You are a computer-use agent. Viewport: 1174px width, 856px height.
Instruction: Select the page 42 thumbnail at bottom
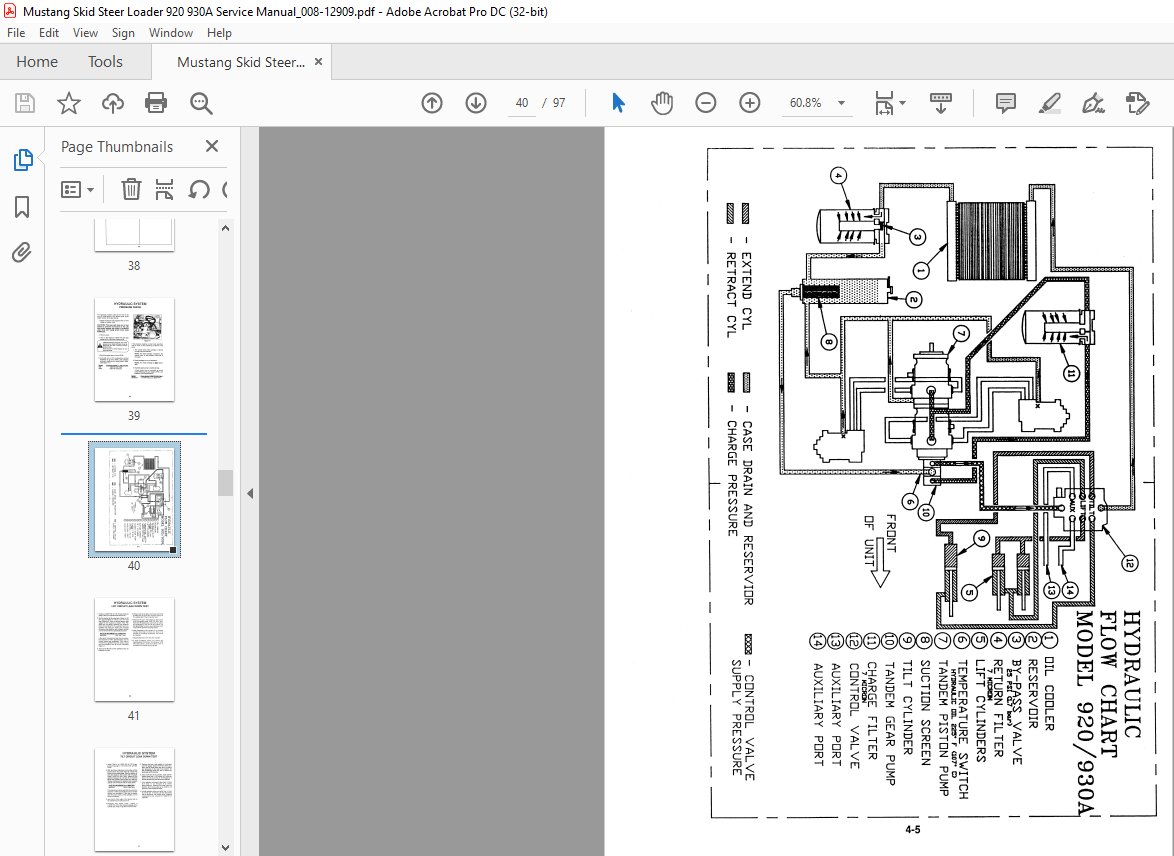pyautogui.click(x=134, y=799)
